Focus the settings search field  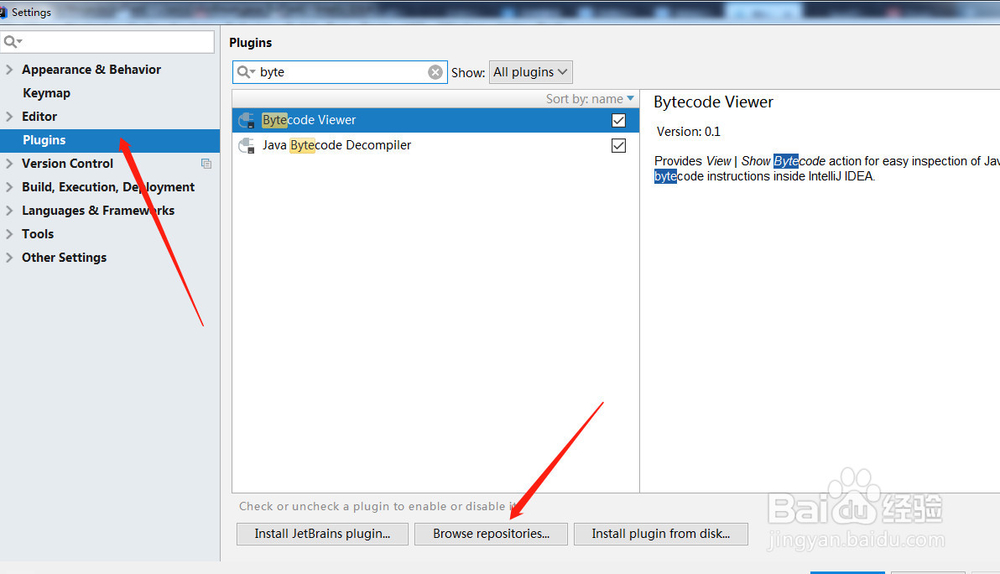pos(107,42)
